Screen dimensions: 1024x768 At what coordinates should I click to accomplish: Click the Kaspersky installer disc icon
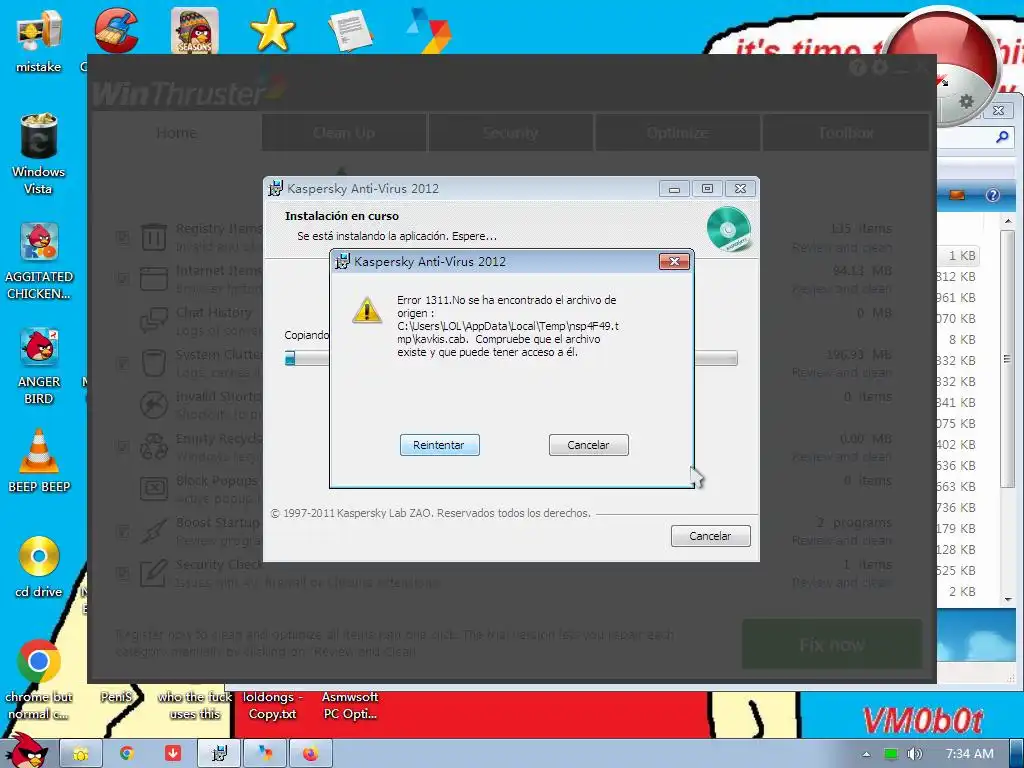(x=729, y=229)
